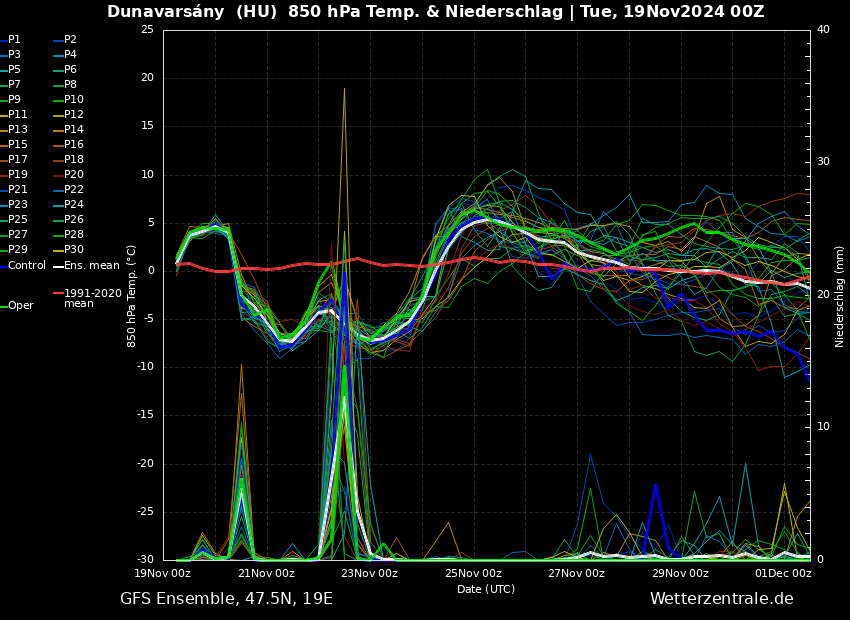Click the P1 legend entry
Screen dimensions: 850x620
click(14, 40)
